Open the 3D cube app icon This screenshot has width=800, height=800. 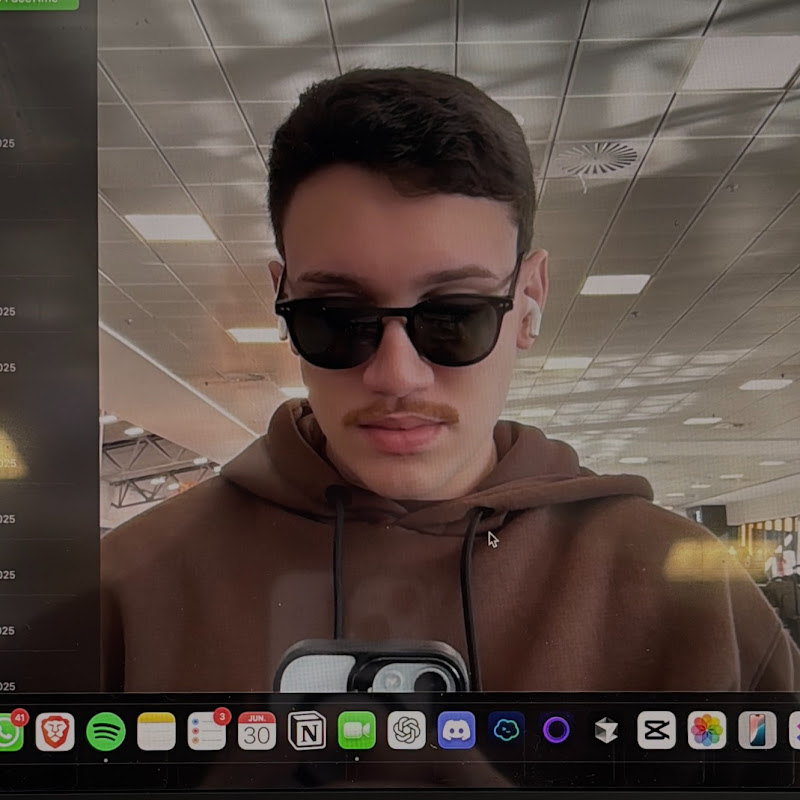(x=606, y=731)
